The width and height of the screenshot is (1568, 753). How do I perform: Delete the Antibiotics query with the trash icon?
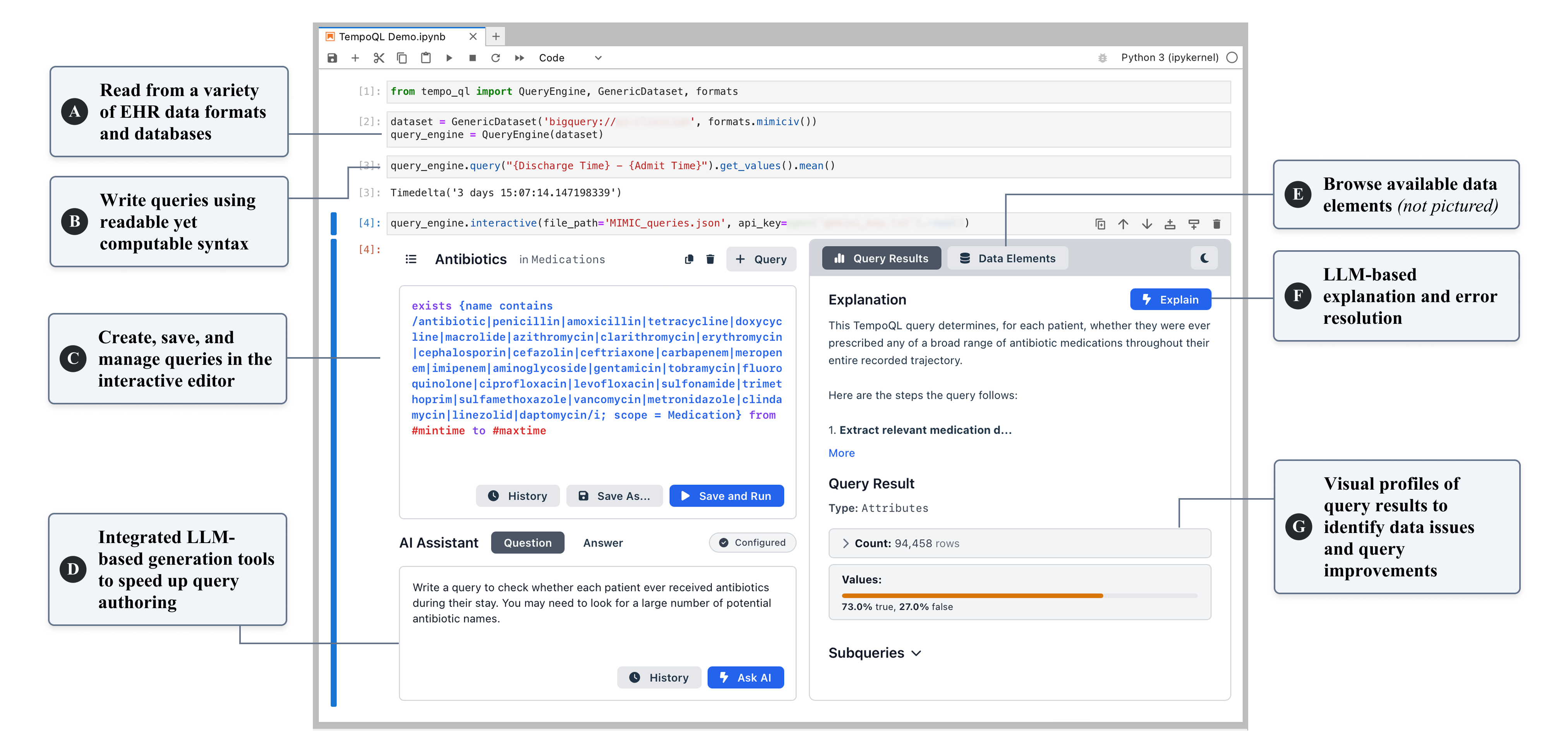point(710,260)
